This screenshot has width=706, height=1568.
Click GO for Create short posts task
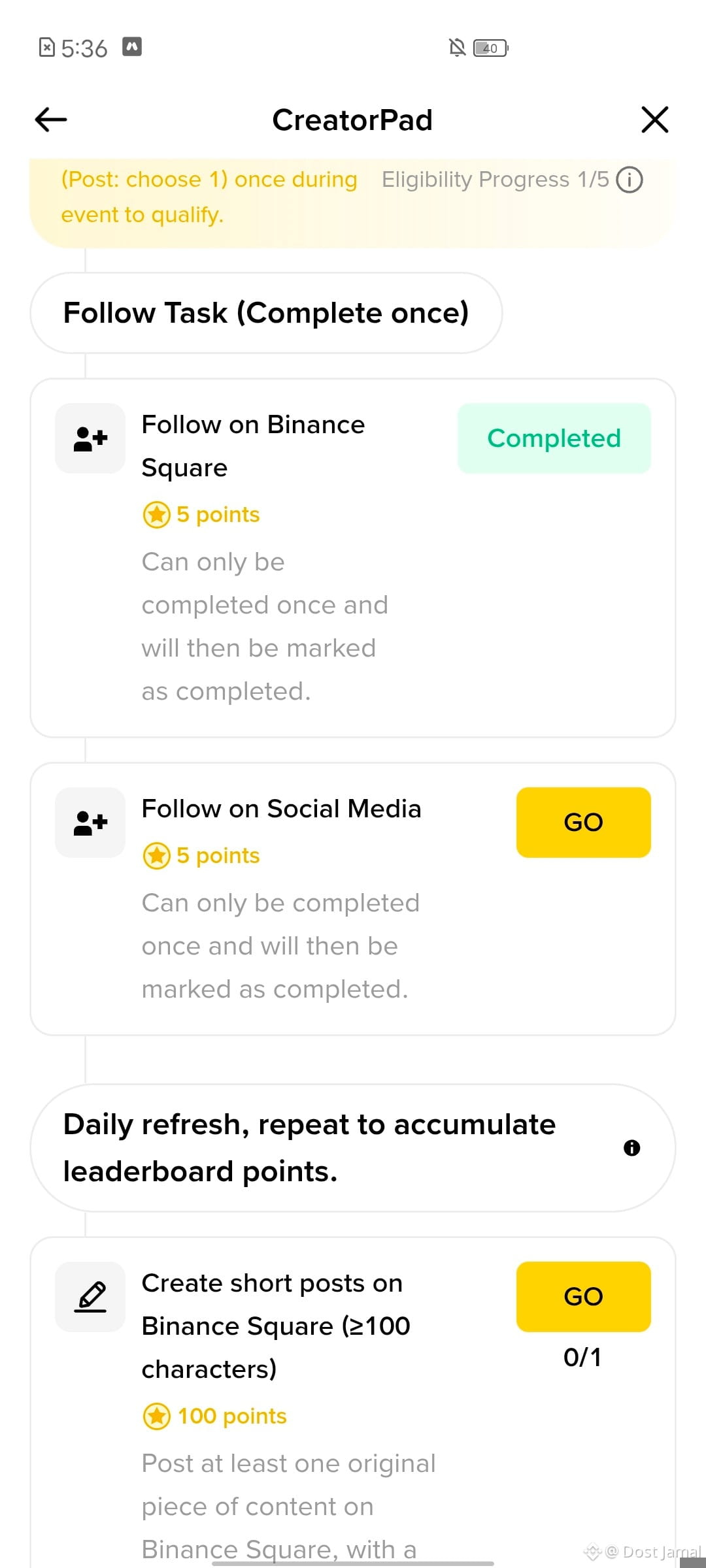tap(584, 1297)
